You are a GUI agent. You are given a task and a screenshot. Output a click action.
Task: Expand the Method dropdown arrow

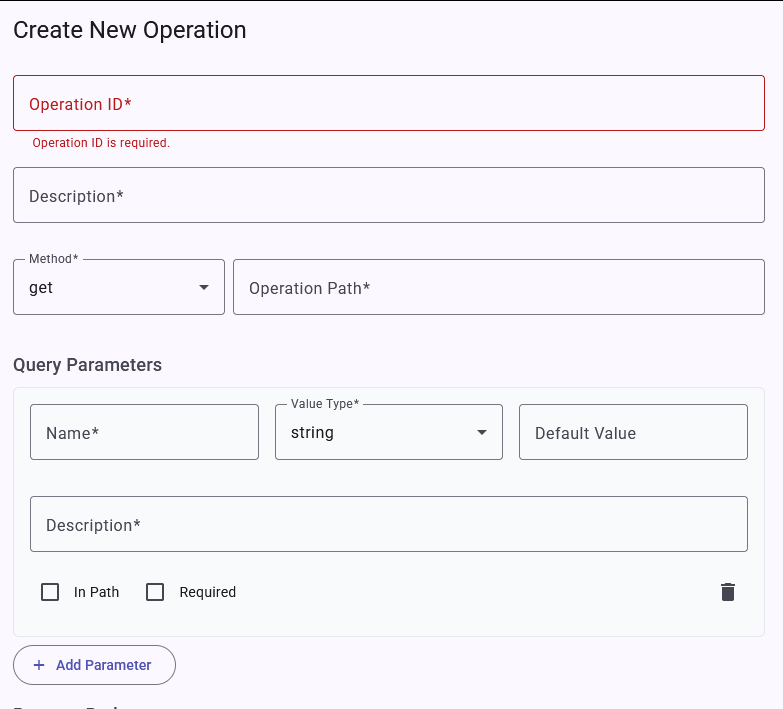pyautogui.click(x=204, y=288)
